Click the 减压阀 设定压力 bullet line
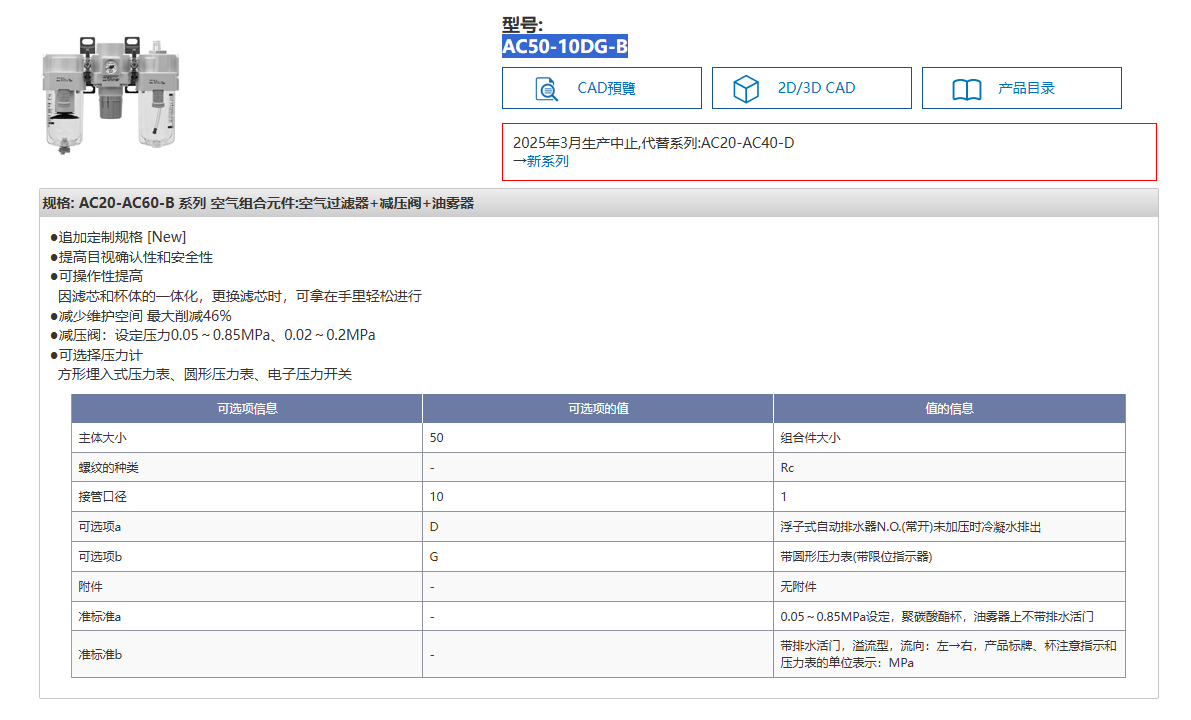The width and height of the screenshot is (1191, 720). click(213, 335)
